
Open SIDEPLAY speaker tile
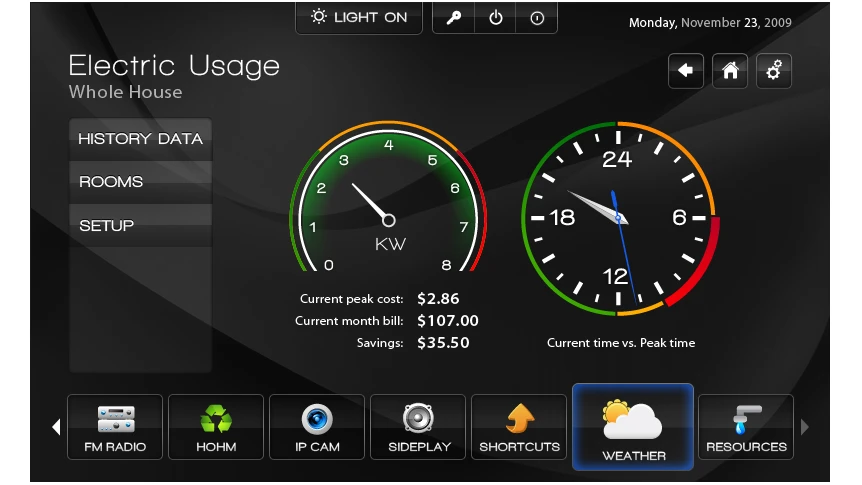coord(418,427)
